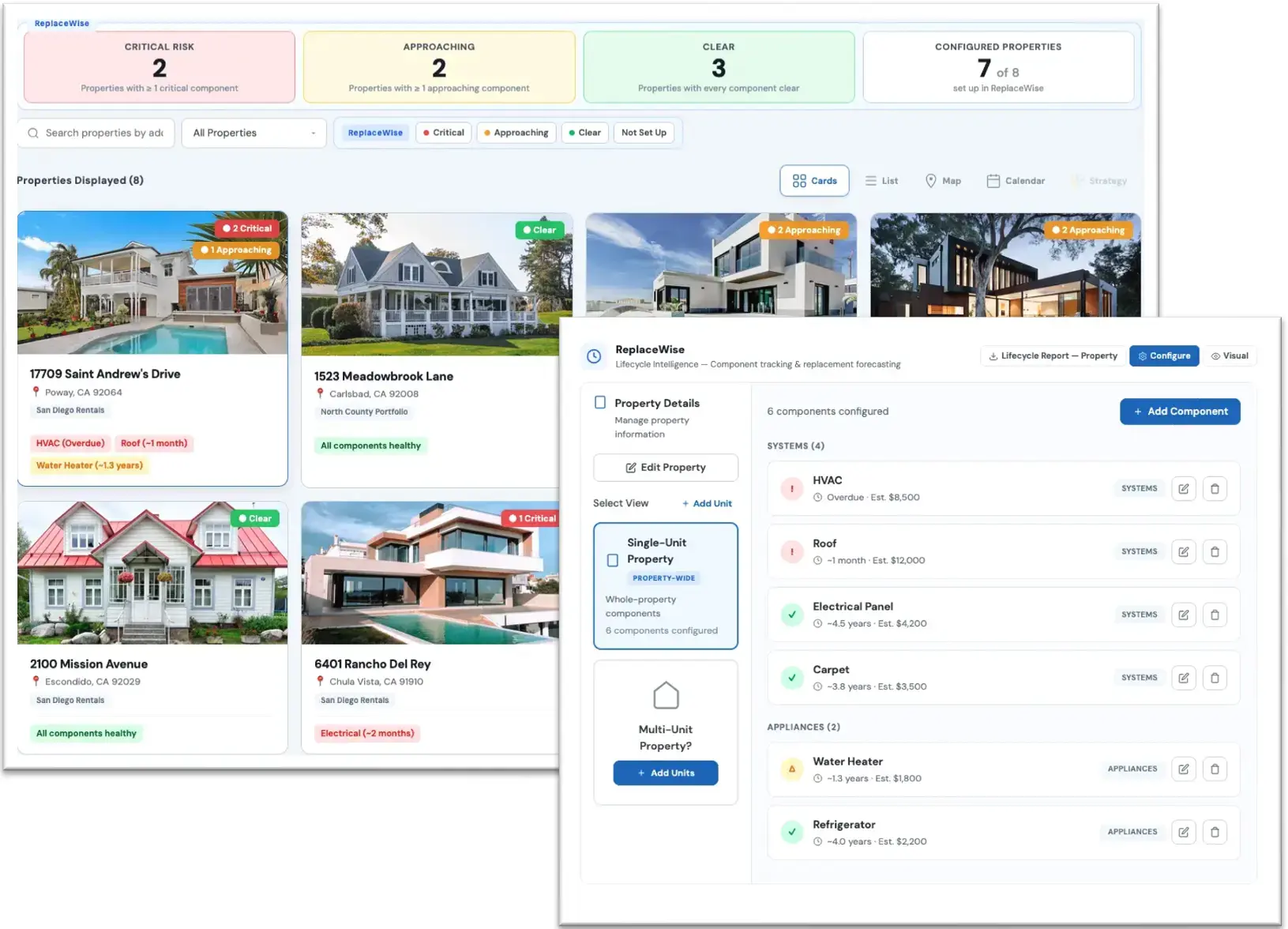The width and height of the screenshot is (1288, 929).
Task: Click the Edit Property button
Action: 665,467
